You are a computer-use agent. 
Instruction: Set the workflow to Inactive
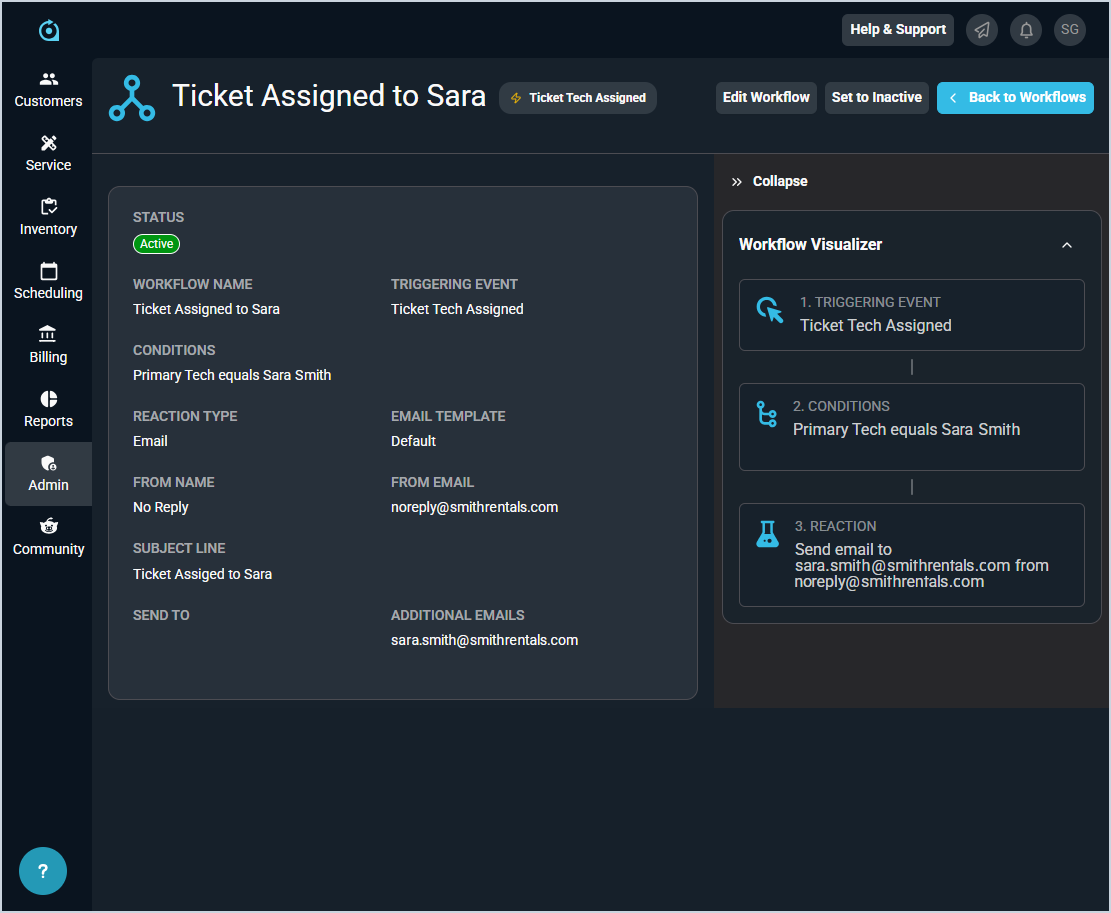876,98
